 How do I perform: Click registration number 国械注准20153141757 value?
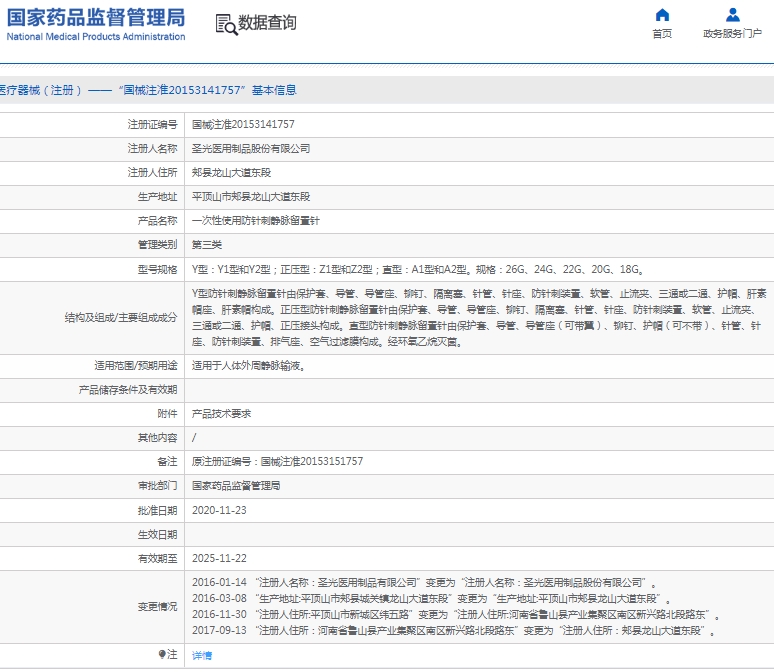tap(243, 124)
